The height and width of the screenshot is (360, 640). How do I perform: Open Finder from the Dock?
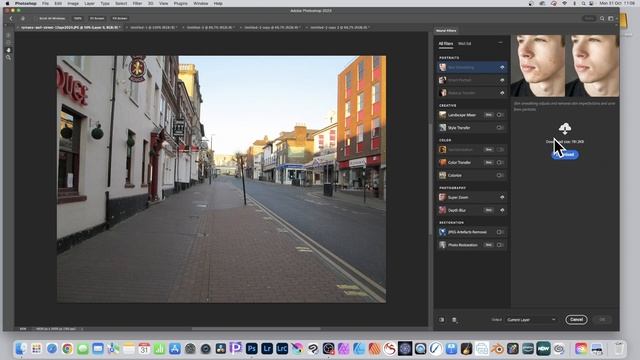21,349
